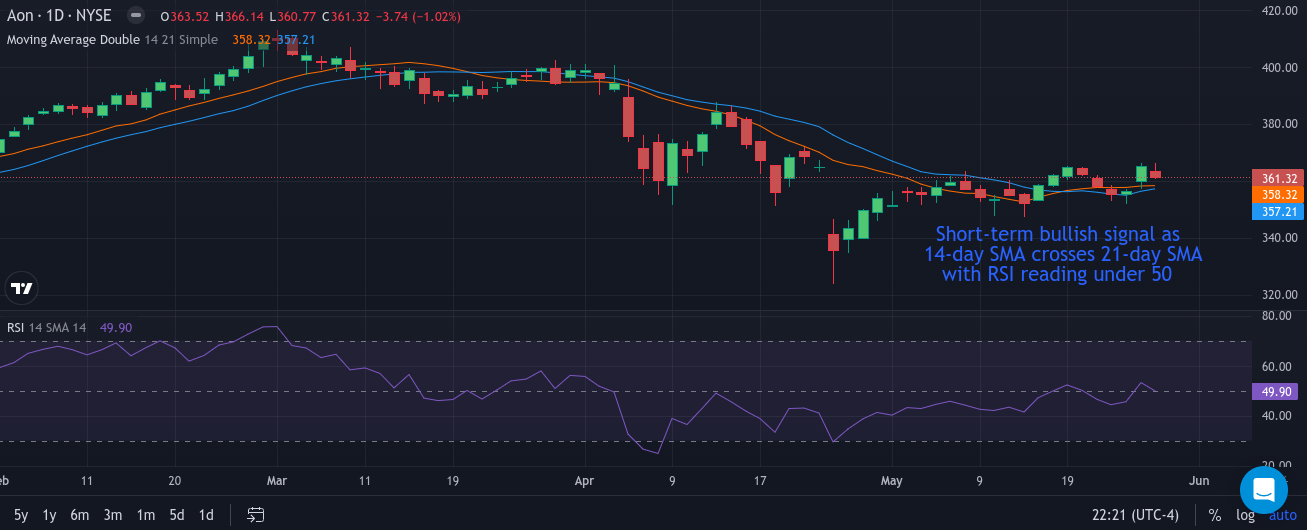
Task: Click the May date on time axis
Action: (x=891, y=481)
